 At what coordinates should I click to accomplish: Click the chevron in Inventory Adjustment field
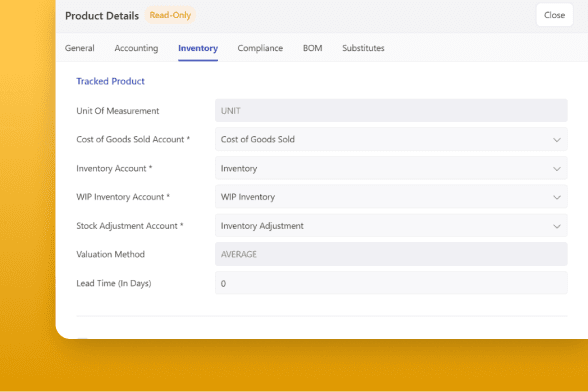556,226
